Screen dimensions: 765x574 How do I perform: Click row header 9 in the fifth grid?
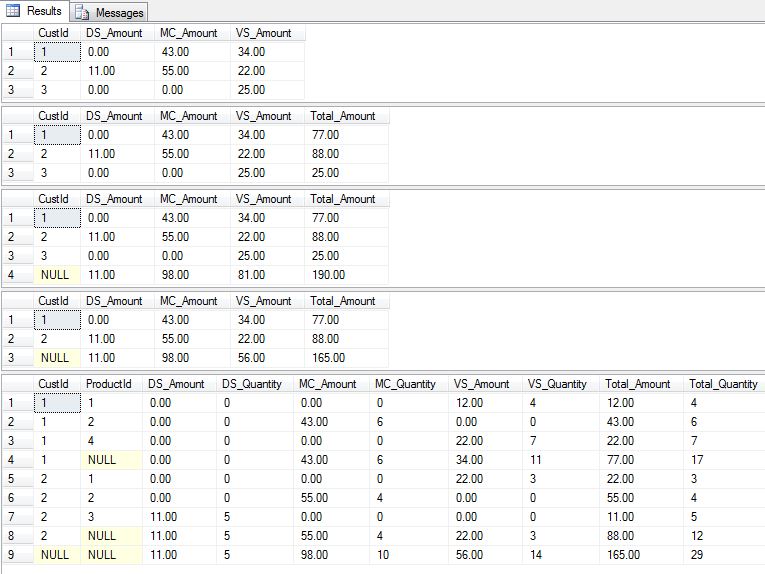coord(18,554)
